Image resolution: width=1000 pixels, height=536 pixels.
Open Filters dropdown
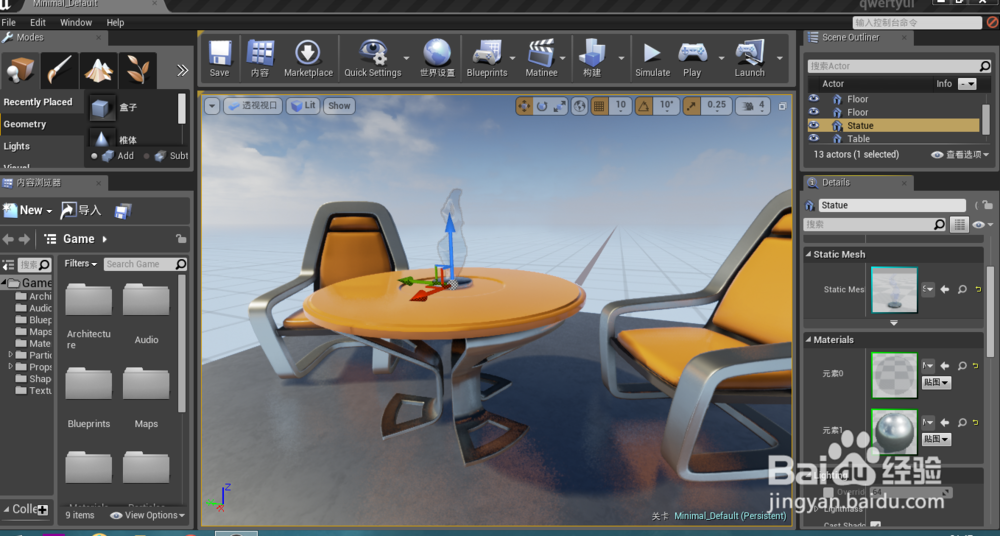tap(80, 264)
